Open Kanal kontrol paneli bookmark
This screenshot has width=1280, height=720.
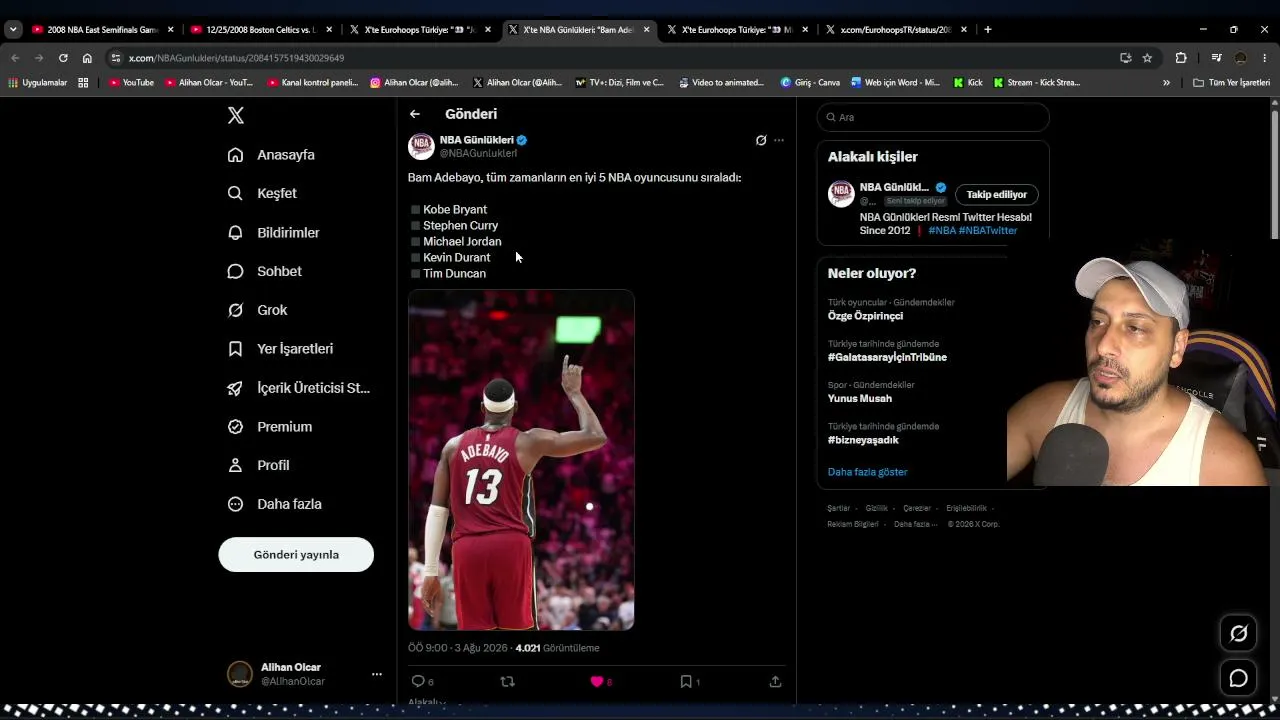click(312, 83)
